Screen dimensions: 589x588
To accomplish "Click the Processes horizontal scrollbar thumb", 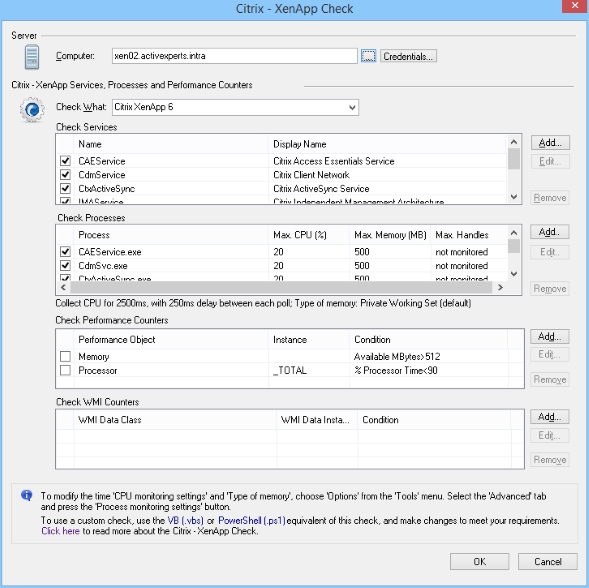I will [x=281, y=287].
